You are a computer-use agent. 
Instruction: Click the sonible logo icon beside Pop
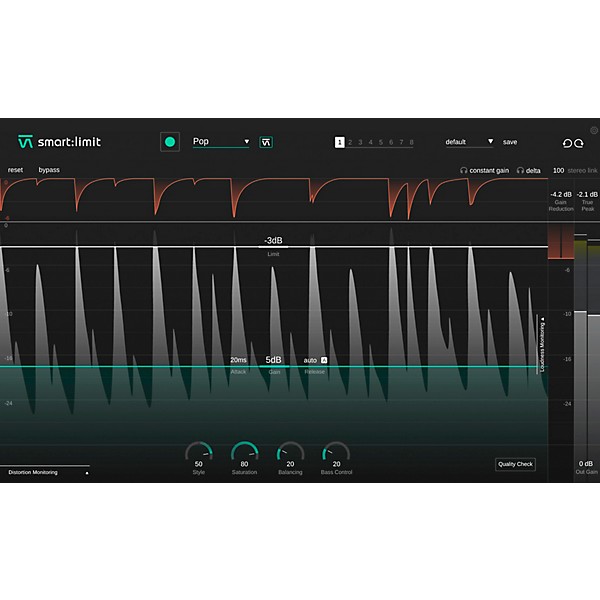266,142
